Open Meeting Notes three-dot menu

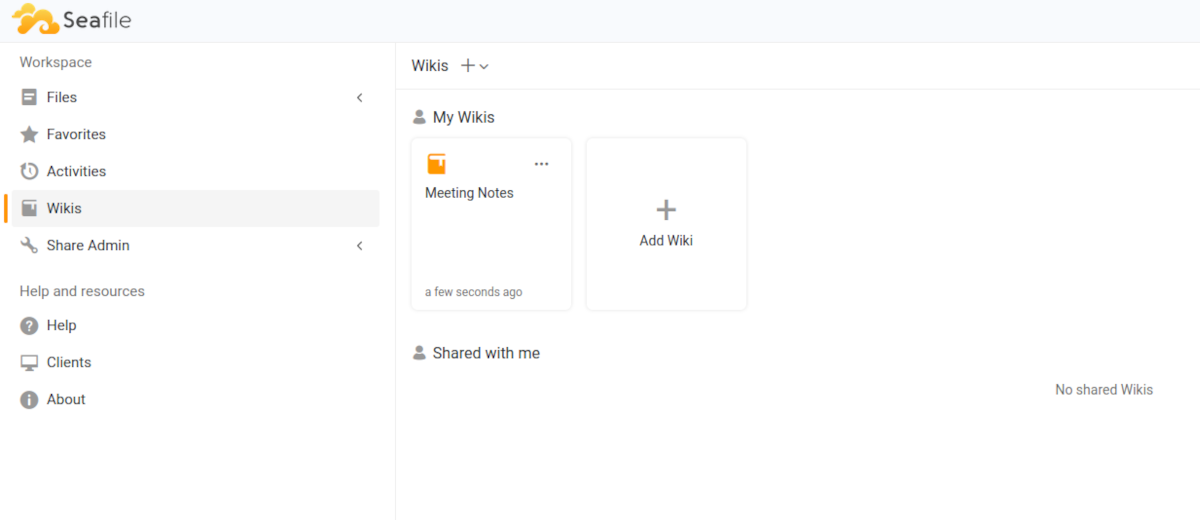[541, 164]
